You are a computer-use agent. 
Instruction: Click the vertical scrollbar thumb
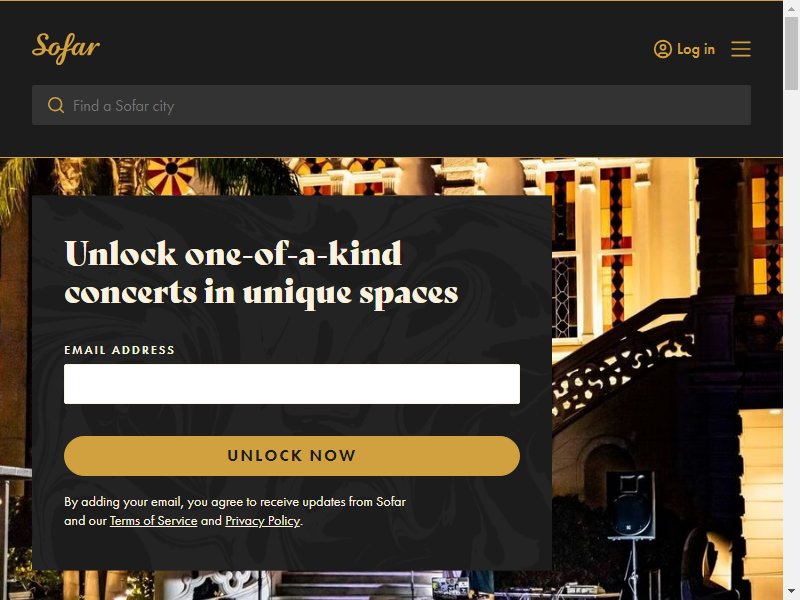click(x=791, y=53)
